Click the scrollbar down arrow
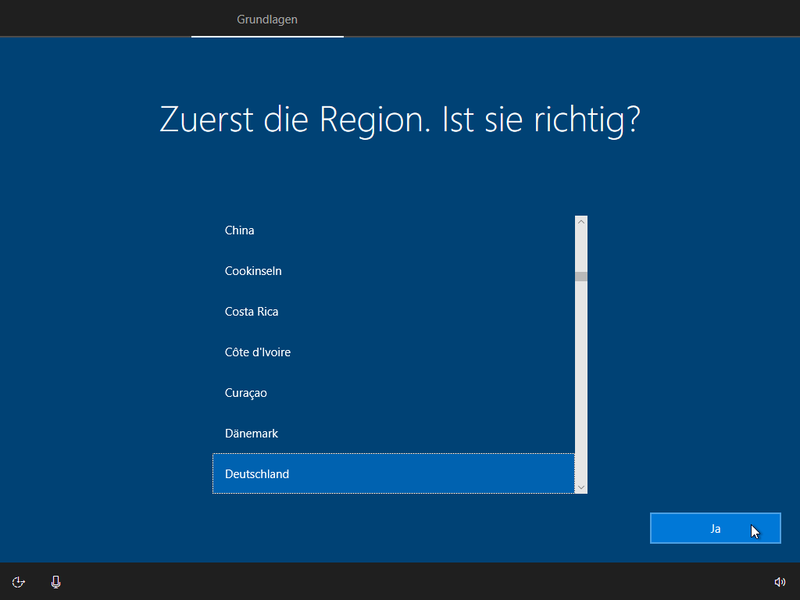The image size is (800, 600). coord(580,487)
